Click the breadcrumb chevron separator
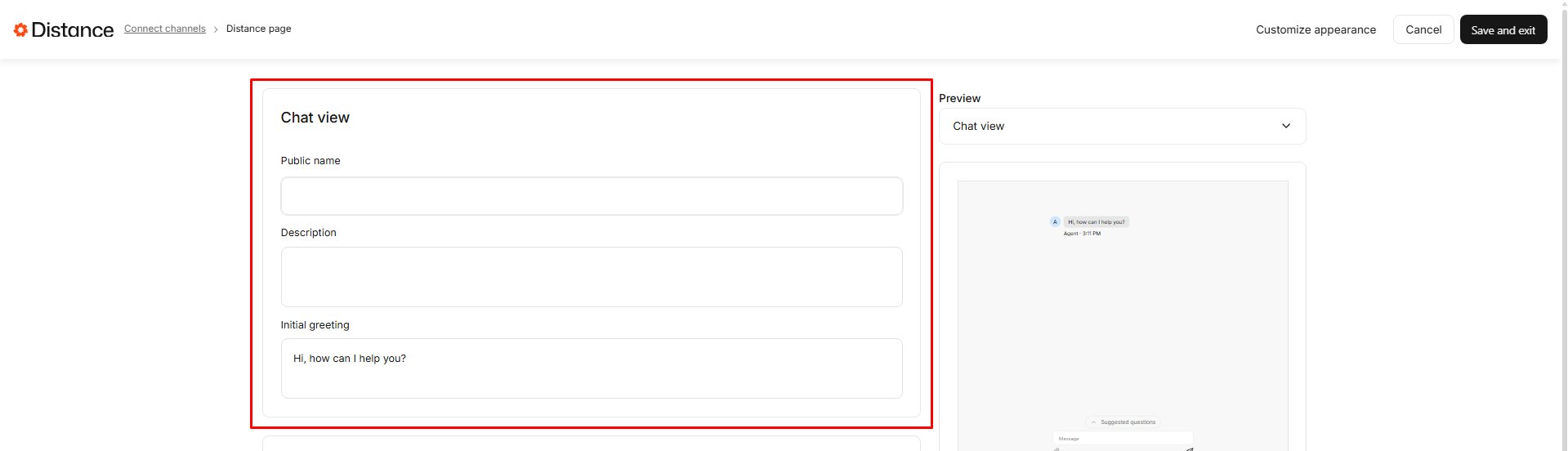Screen dimensions: 1568x451 pos(216,29)
